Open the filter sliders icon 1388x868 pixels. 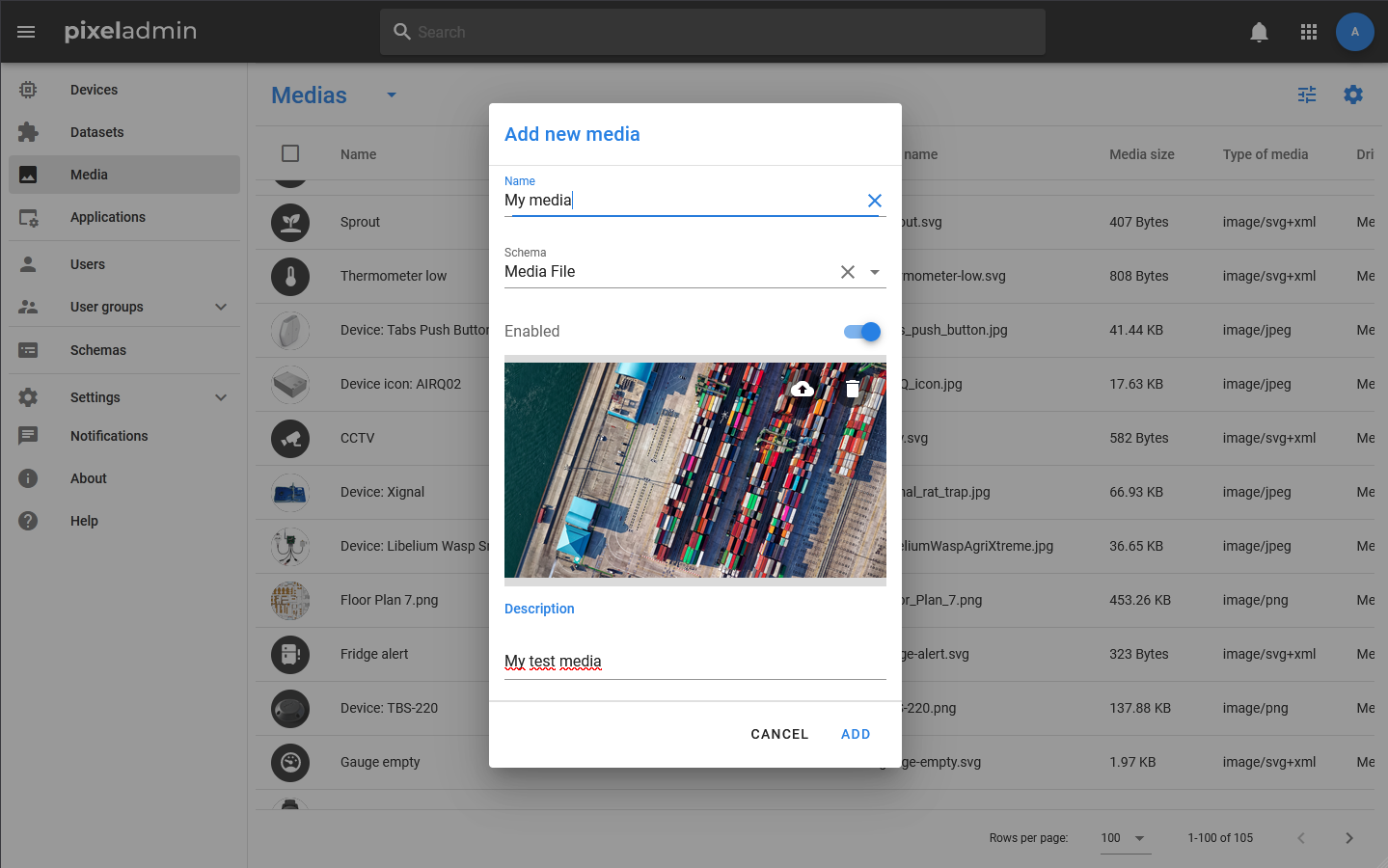tap(1307, 95)
